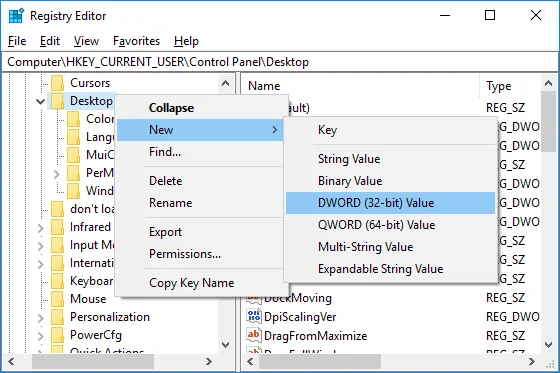
Task: Create a new Multi-String Value
Action: pos(390,247)
